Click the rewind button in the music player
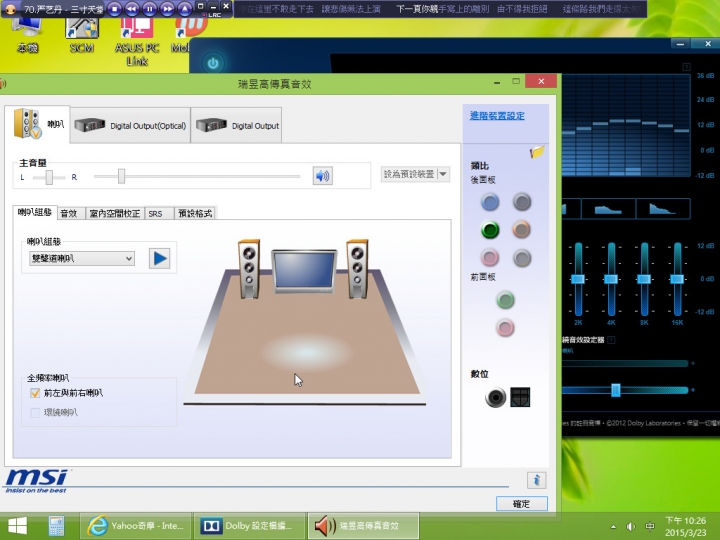Image resolution: width=720 pixels, height=540 pixels. click(x=132, y=8)
